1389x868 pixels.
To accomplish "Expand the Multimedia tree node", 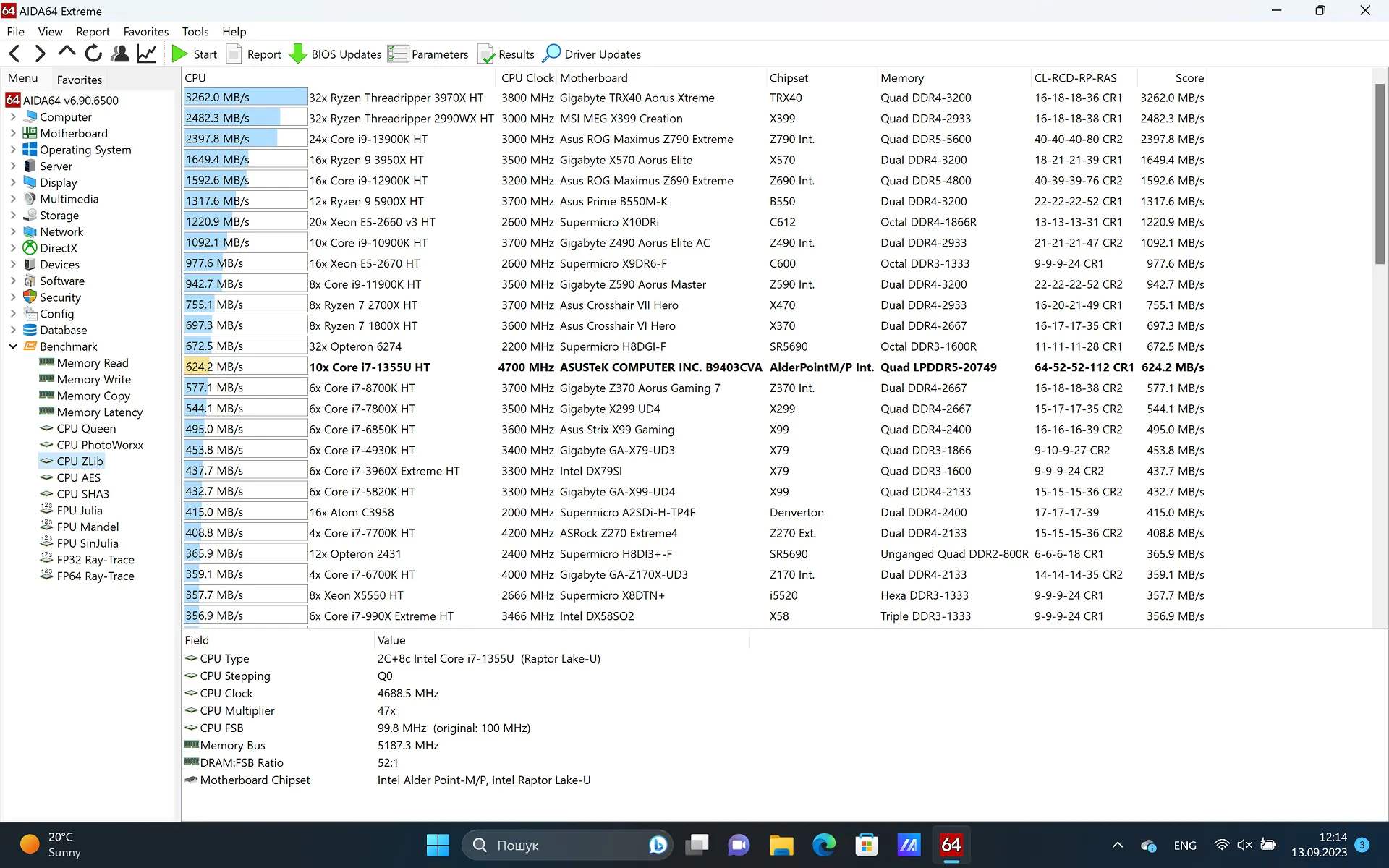I will [x=13, y=199].
